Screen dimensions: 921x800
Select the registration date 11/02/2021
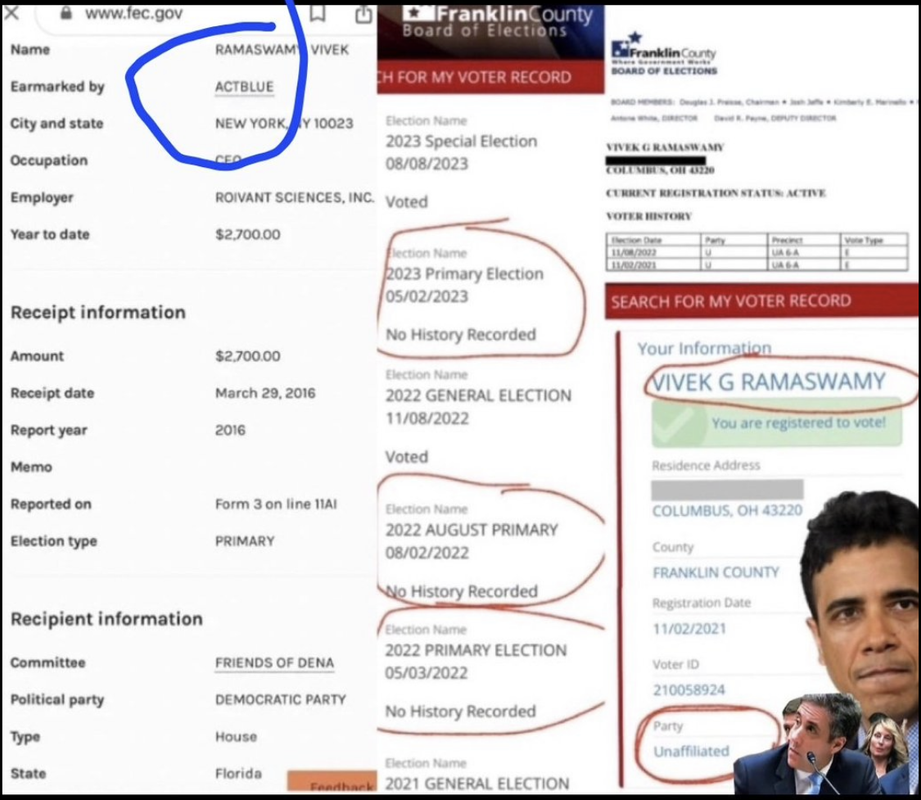point(690,628)
